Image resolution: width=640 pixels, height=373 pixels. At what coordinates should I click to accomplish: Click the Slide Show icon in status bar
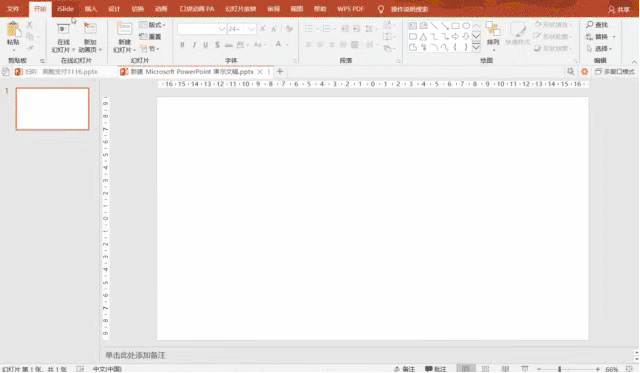coord(524,369)
